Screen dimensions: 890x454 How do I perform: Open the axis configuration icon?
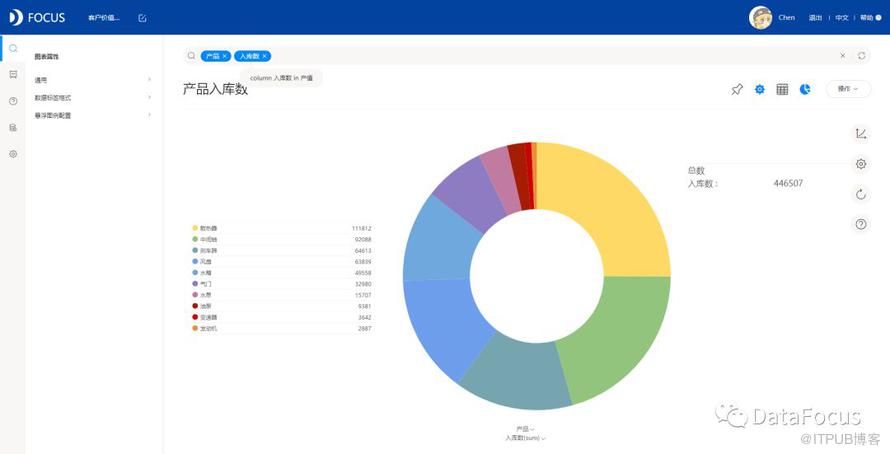[x=861, y=134]
